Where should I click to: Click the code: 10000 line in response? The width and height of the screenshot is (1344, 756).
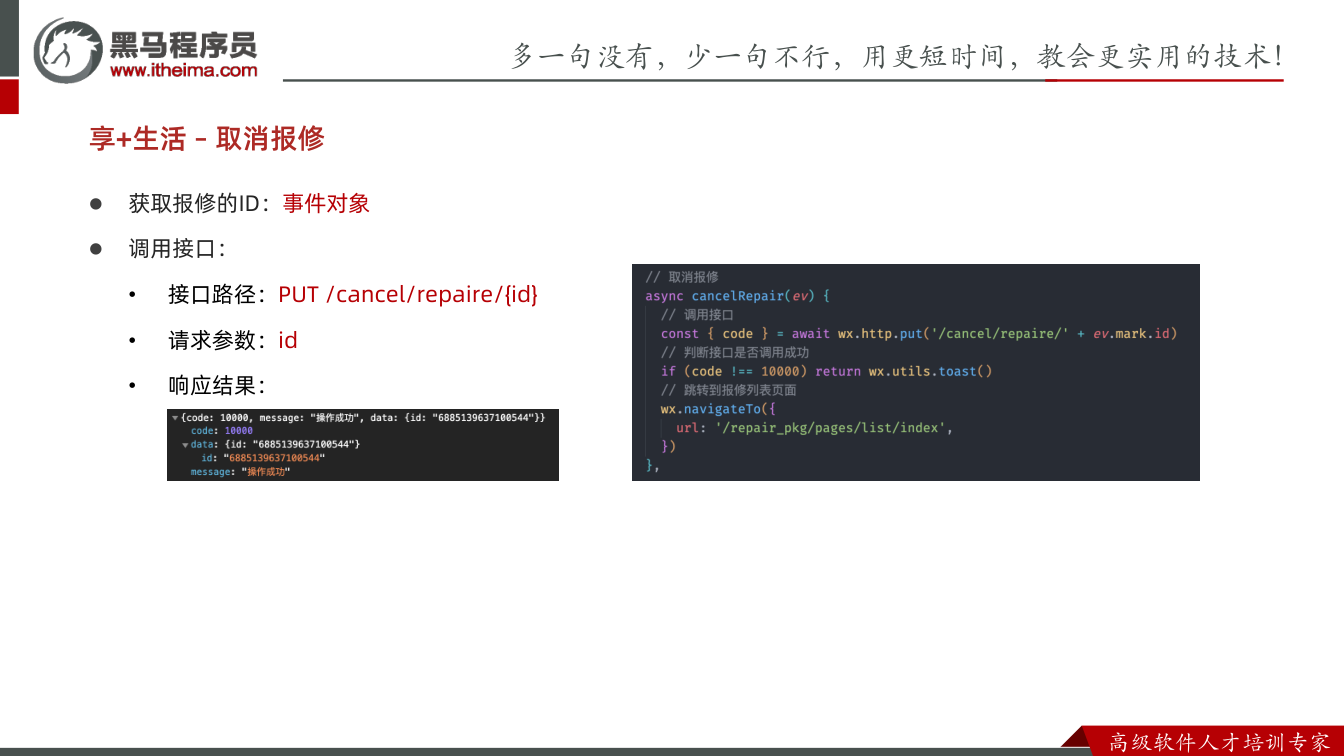tap(222, 430)
